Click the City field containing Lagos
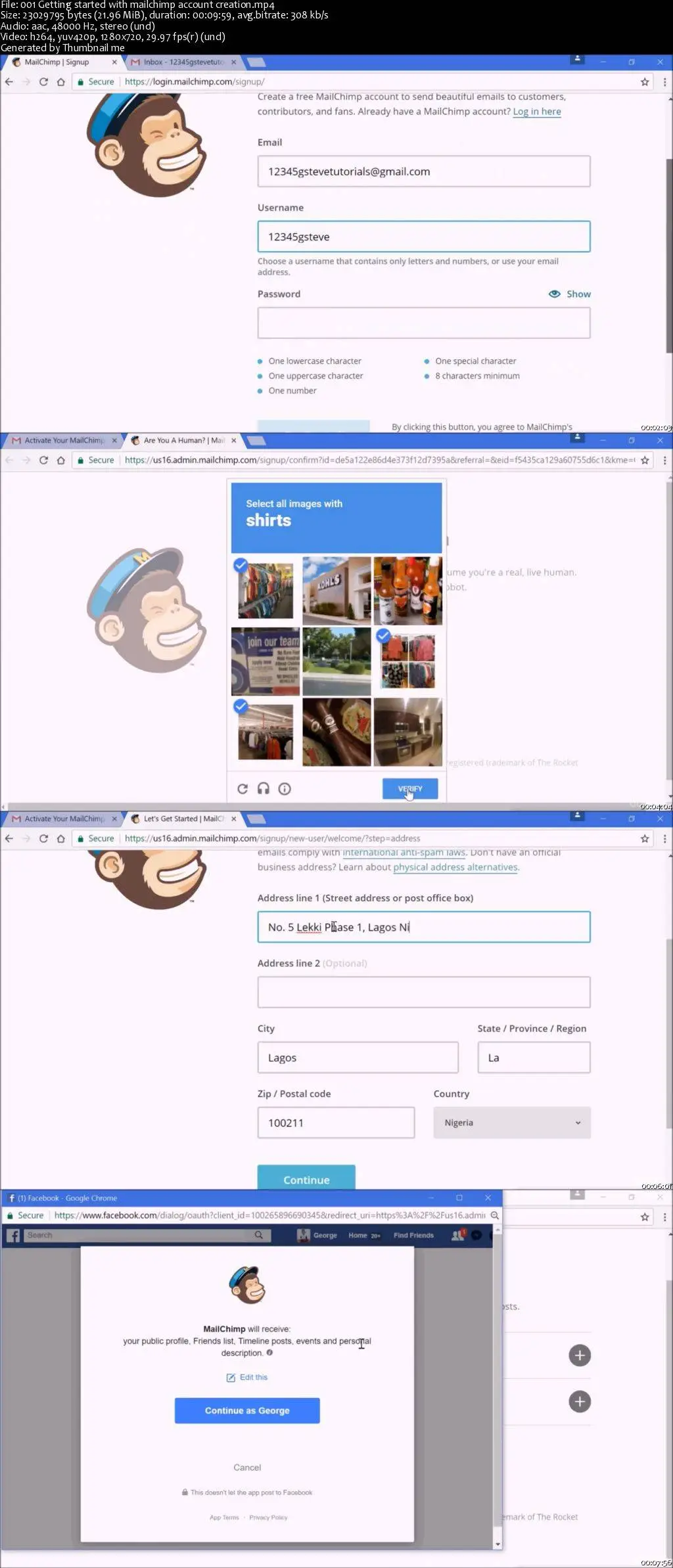673x1568 pixels. tap(358, 1058)
